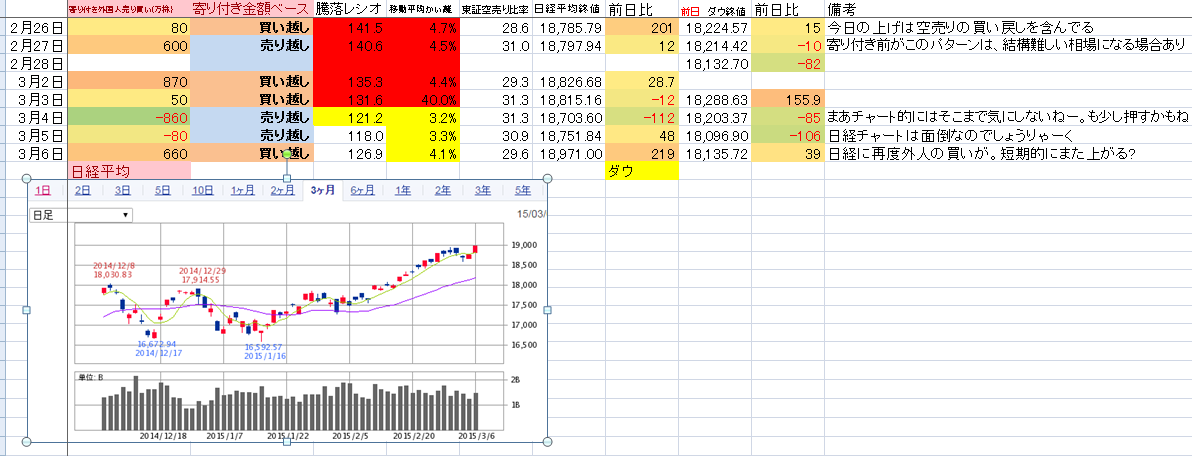Image resolution: width=1192 pixels, height=456 pixels.
Task: Click the bottom-left corner resize handle of chart
Action: (x=29, y=441)
